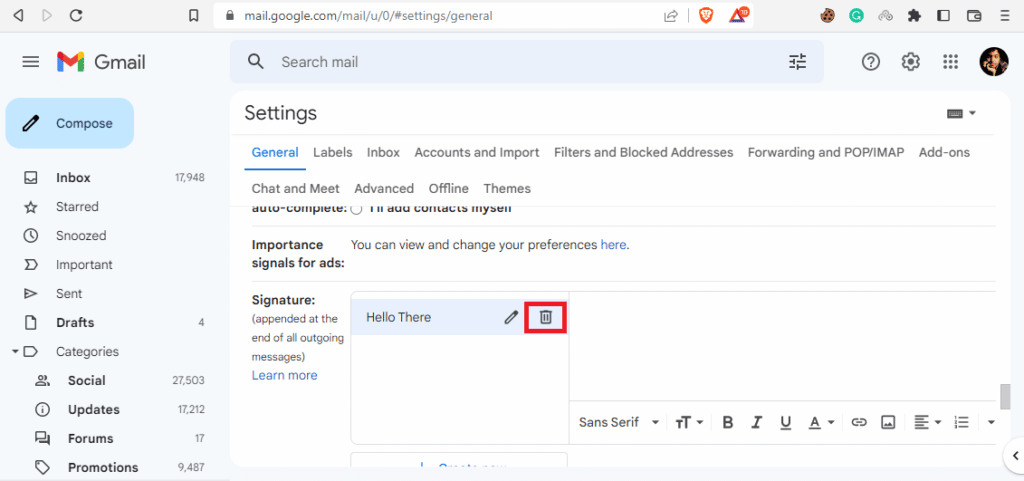Click the Compose button

tap(70, 123)
